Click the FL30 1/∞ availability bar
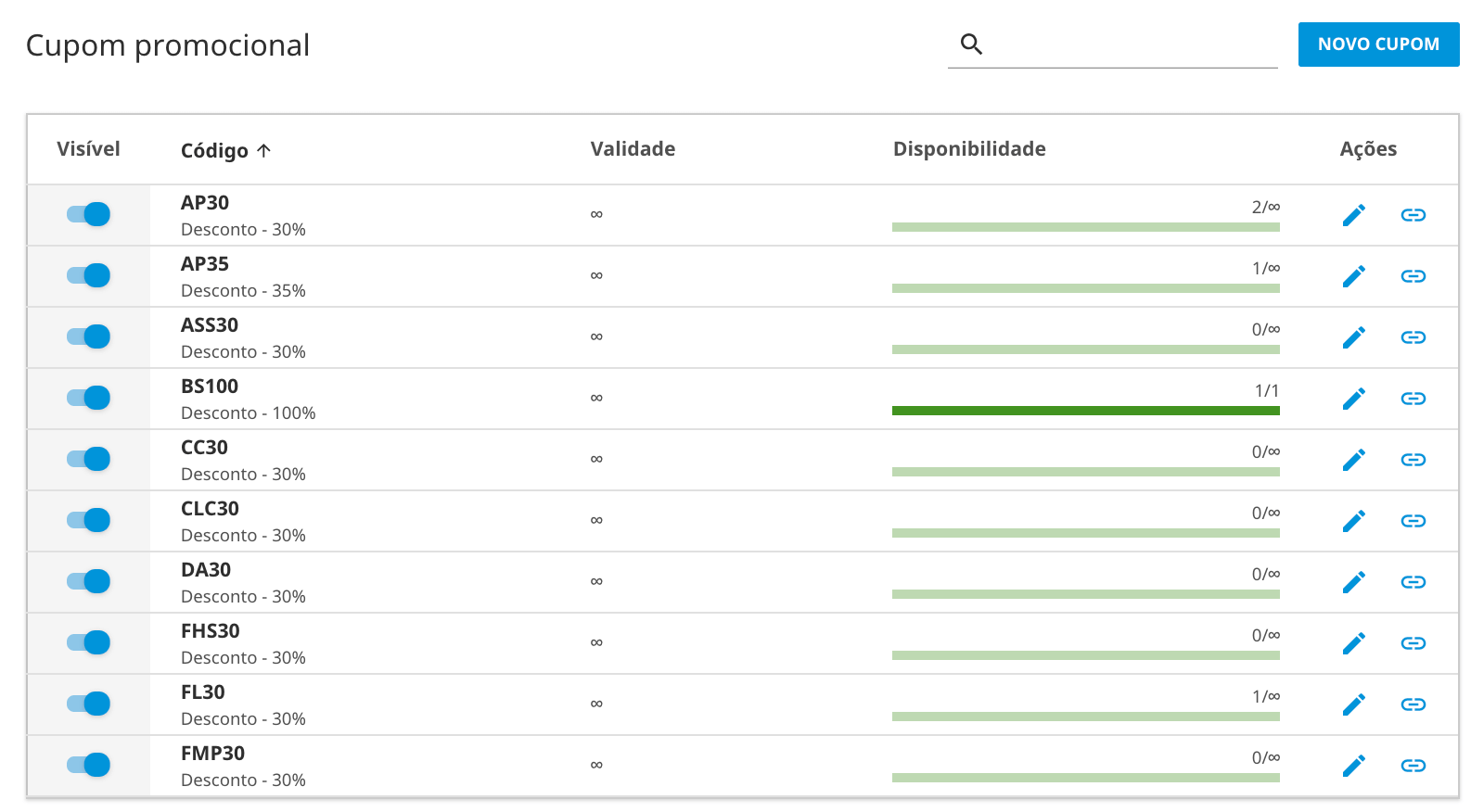Screen dimensions: 1471x812 pyautogui.click(x=1086, y=717)
